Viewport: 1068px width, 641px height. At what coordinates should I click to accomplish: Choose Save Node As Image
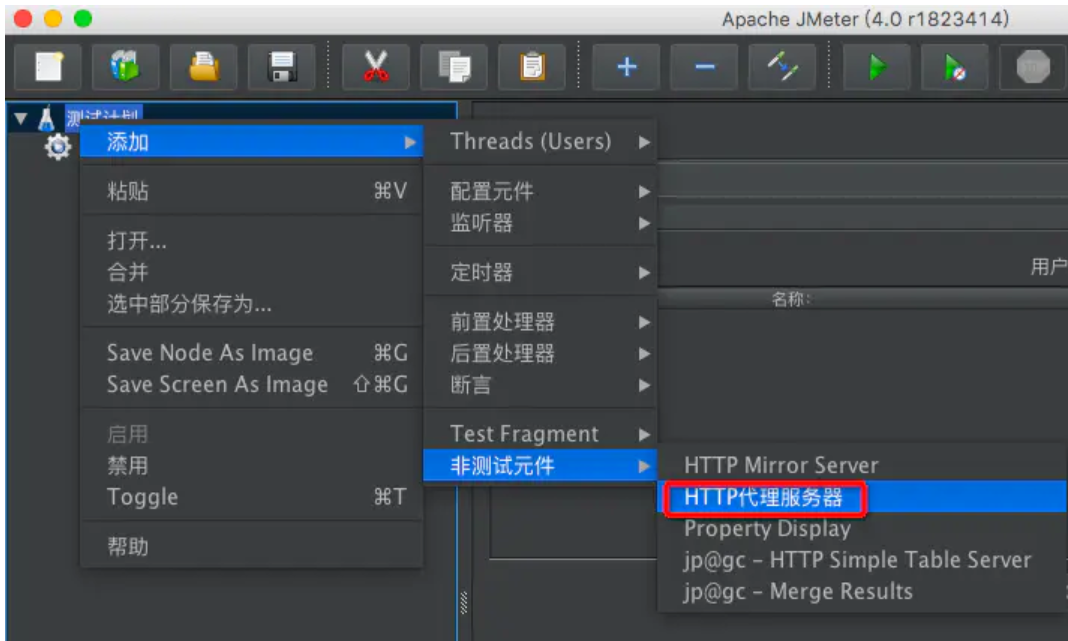(x=251, y=353)
